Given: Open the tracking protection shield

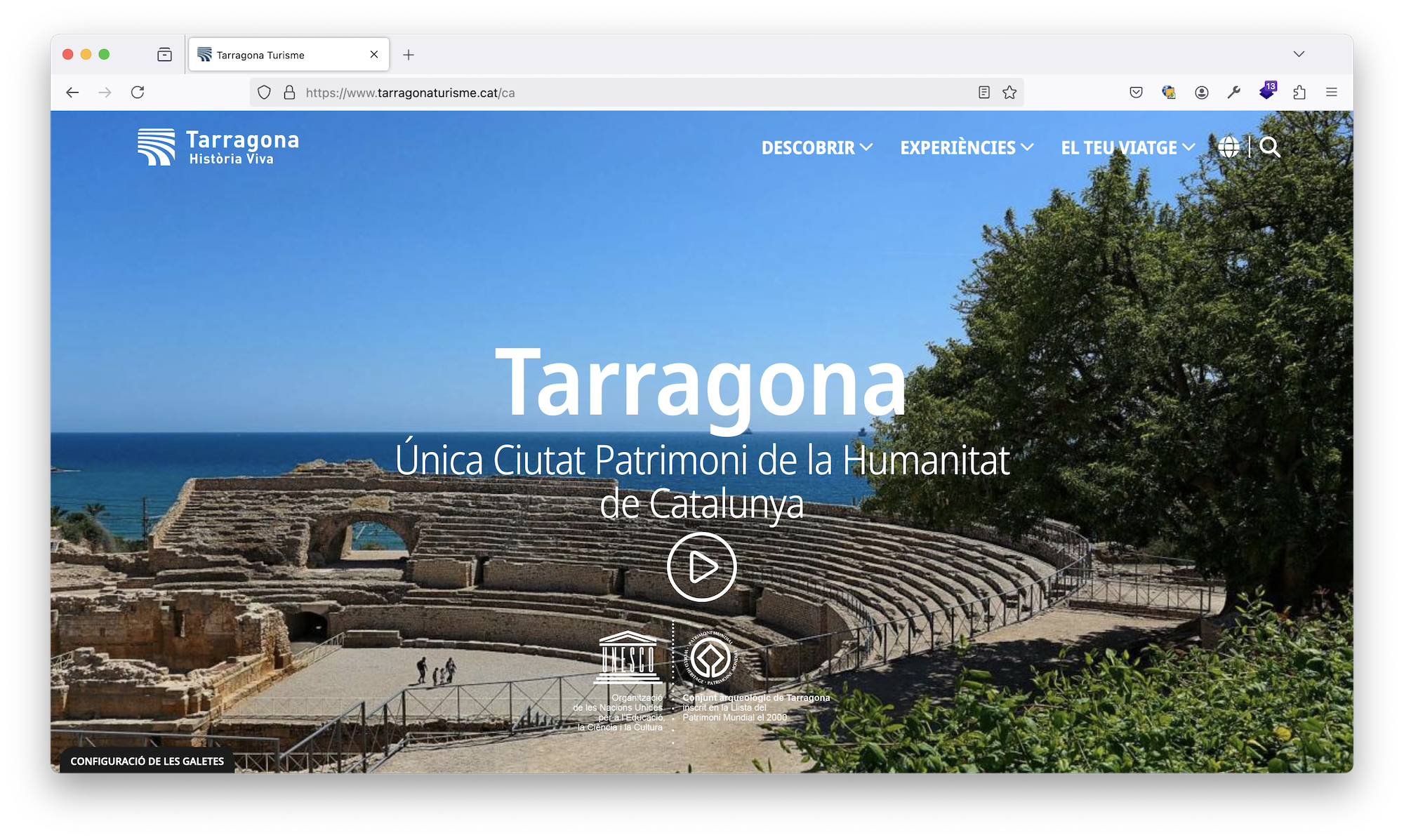Looking at the screenshot, I should [264, 93].
